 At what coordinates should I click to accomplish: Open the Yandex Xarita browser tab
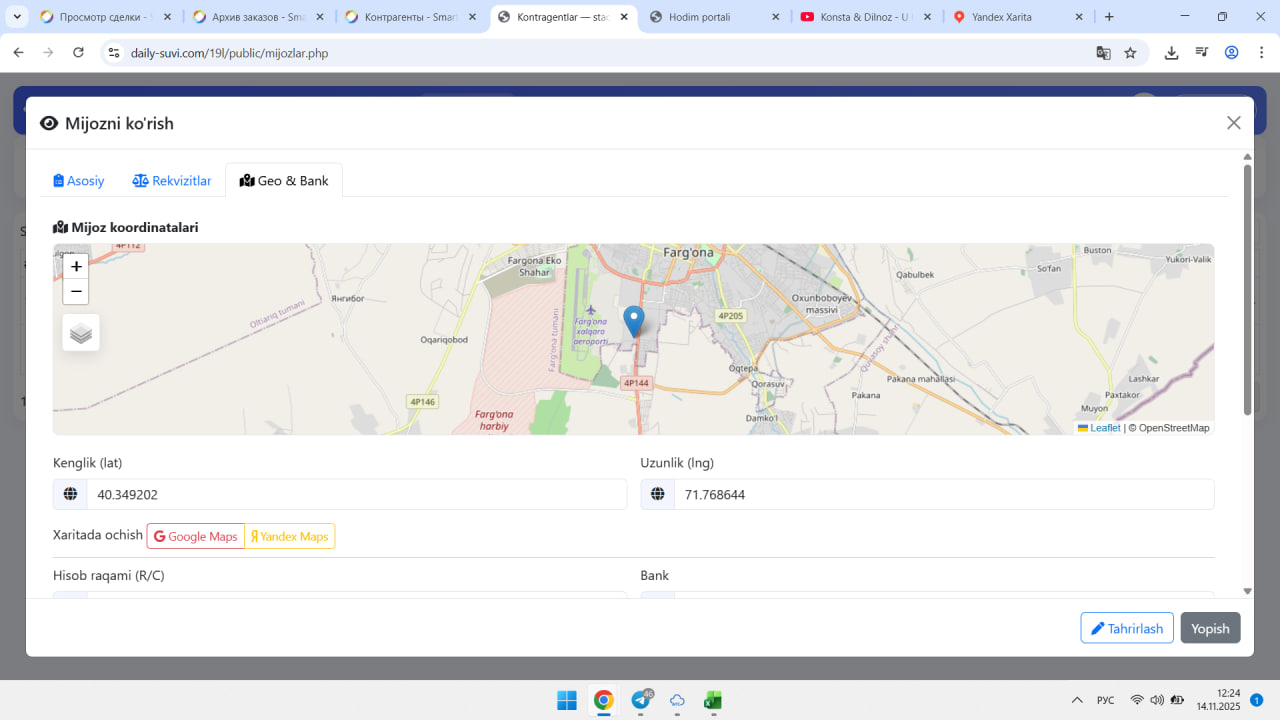(x=1010, y=17)
